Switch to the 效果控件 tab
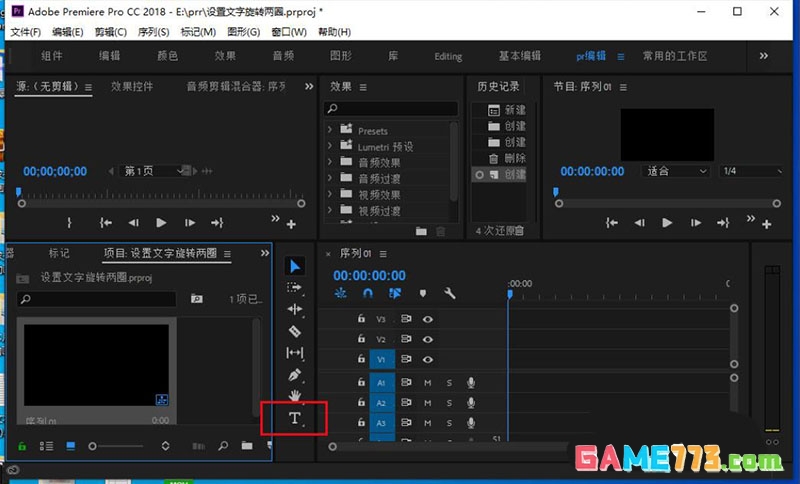Image resolution: width=800 pixels, height=484 pixels. [132, 87]
